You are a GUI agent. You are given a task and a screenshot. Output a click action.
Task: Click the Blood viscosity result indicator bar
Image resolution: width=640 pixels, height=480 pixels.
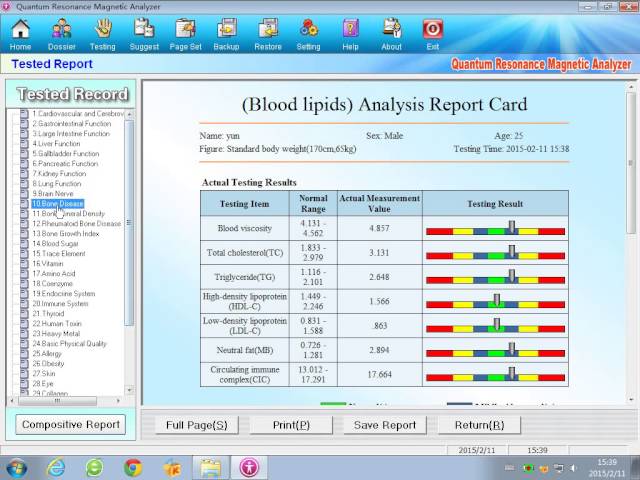tap(495, 229)
